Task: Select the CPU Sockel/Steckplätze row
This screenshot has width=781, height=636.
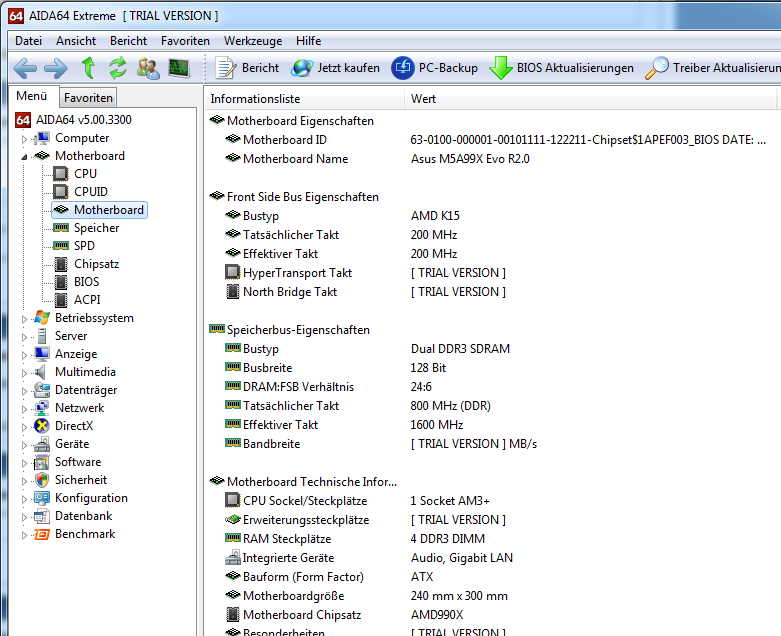Action: tap(358, 501)
